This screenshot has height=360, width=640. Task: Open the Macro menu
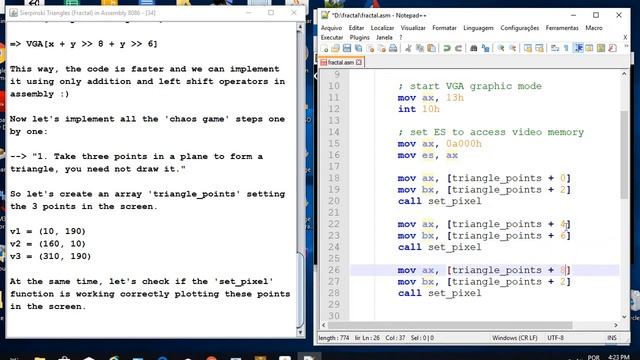click(593, 28)
